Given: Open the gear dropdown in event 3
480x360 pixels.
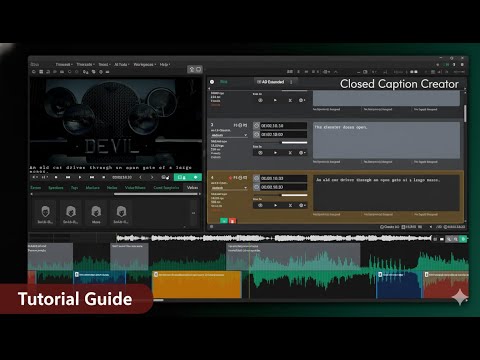Looking at the screenshot, I should pos(302,153).
